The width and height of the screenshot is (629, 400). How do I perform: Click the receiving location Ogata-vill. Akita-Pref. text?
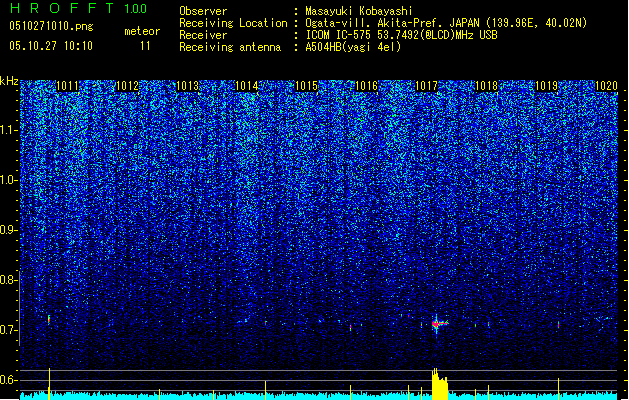pyautogui.click(x=446, y=23)
